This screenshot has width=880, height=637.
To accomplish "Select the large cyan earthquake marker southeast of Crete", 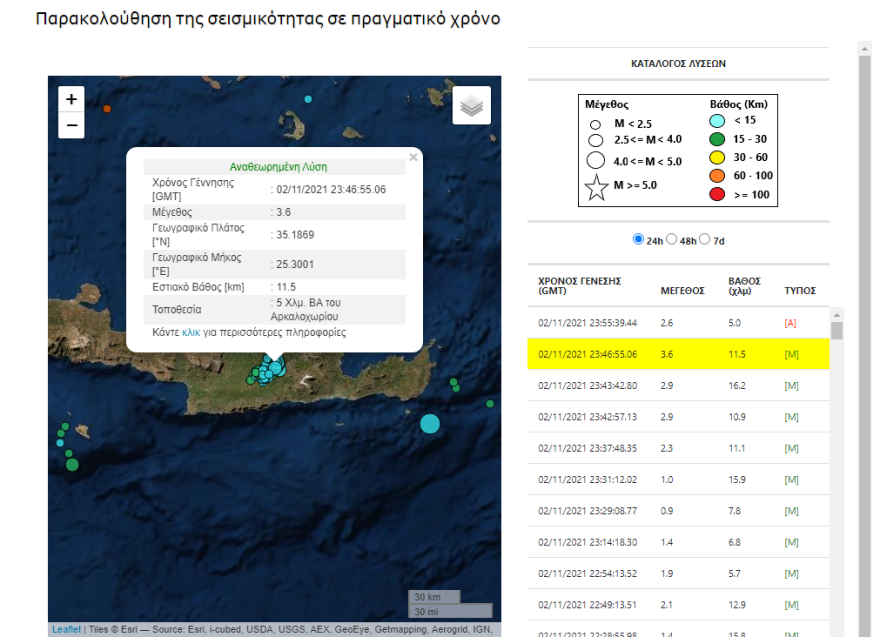I will [430, 424].
